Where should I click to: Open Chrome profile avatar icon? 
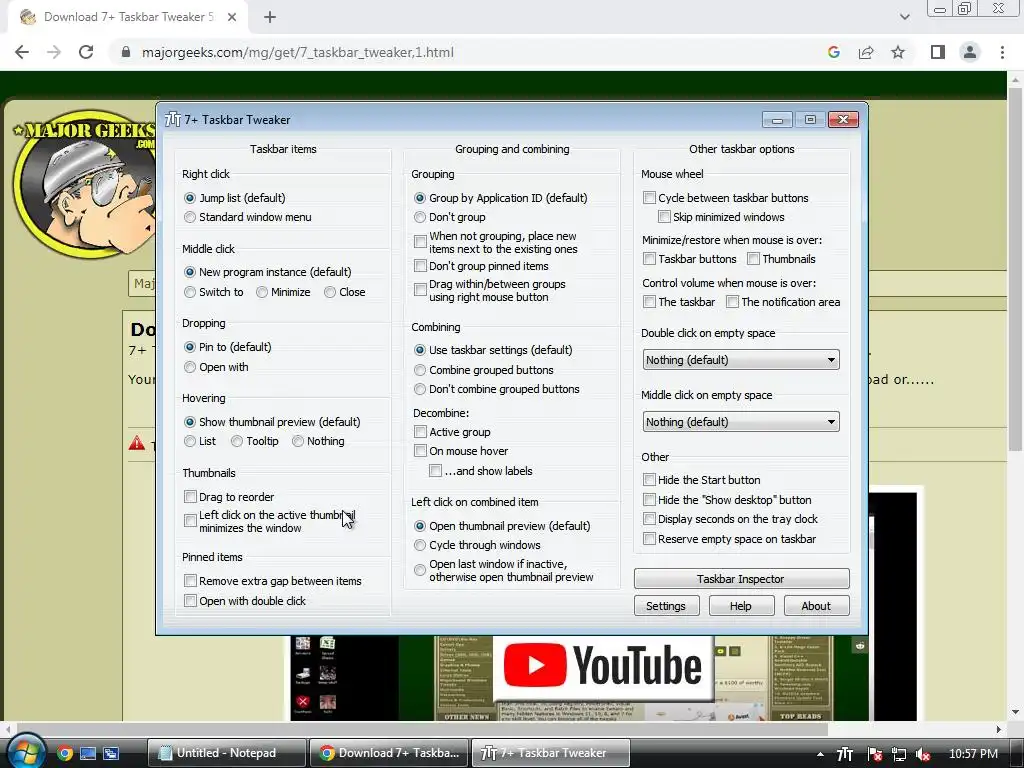(970, 52)
